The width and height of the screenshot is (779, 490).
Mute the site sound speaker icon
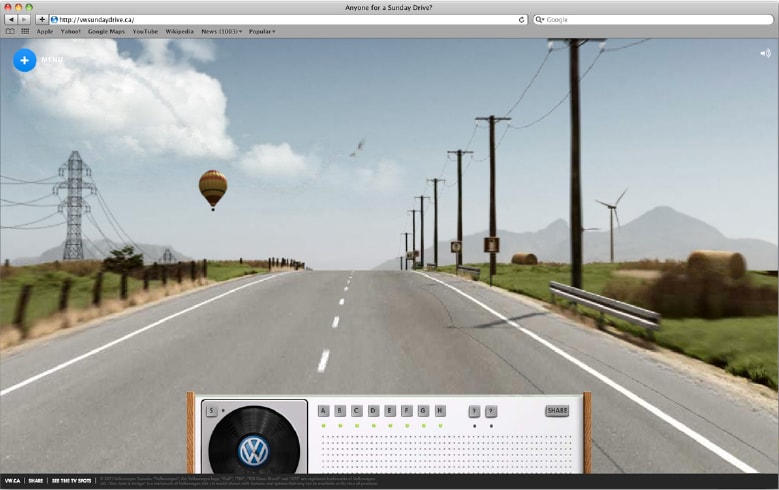pyautogui.click(x=765, y=53)
